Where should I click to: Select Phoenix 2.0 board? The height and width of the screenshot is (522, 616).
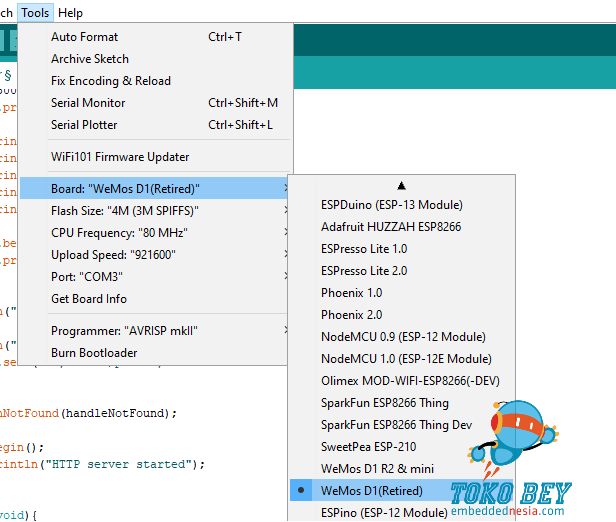(402, 315)
